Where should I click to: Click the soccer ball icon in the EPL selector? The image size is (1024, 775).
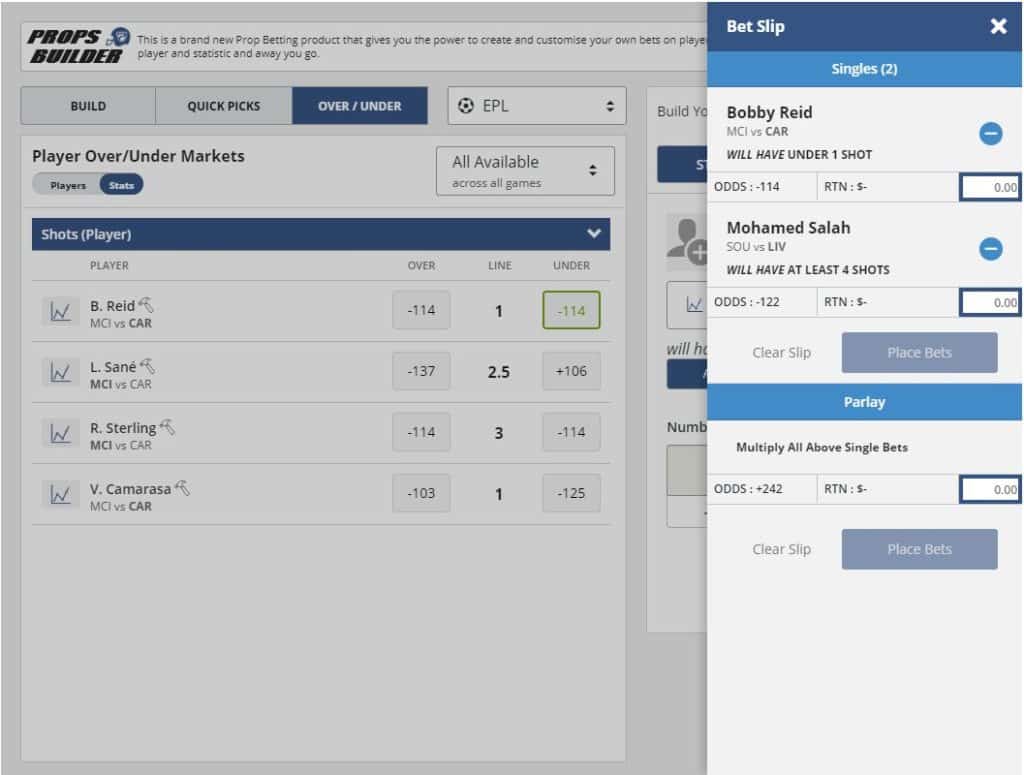pyautogui.click(x=466, y=106)
